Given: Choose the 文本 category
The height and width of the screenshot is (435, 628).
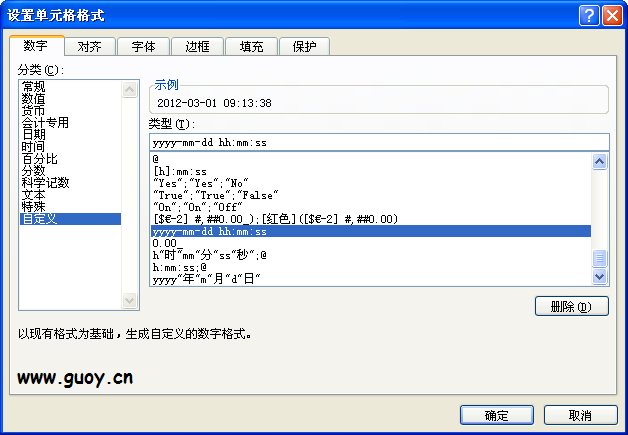Looking at the screenshot, I should click(70, 195).
